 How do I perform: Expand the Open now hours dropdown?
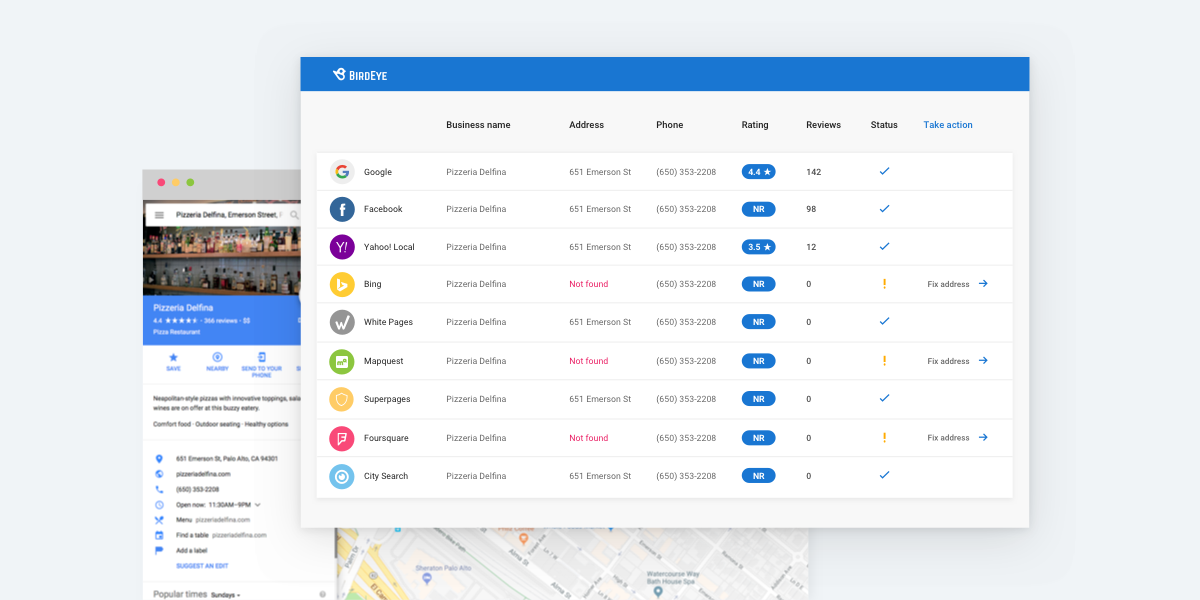pos(257,505)
